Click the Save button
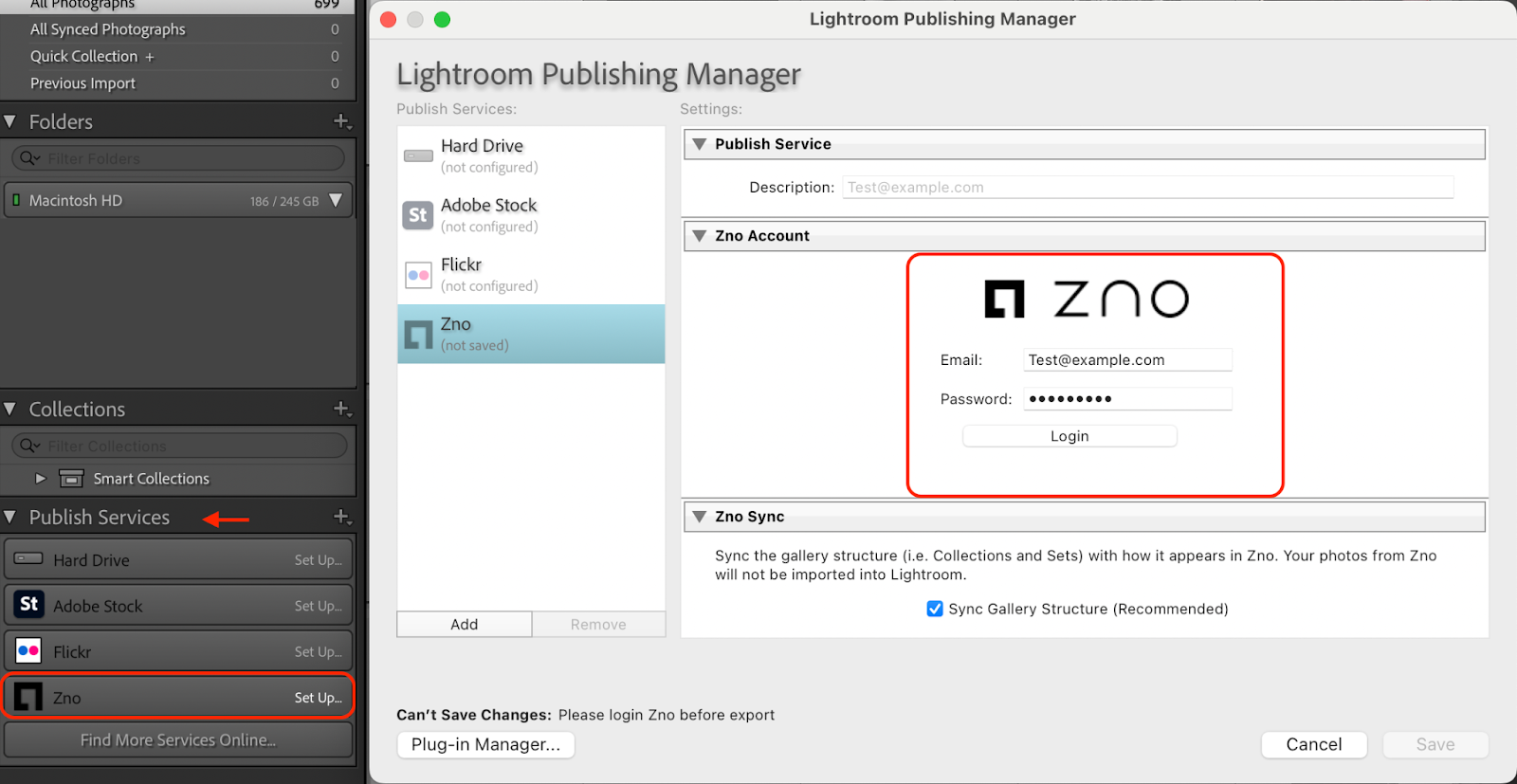The width and height of the screenshot is (1517, 784). pyautogui.click(x=1435, y=744)
